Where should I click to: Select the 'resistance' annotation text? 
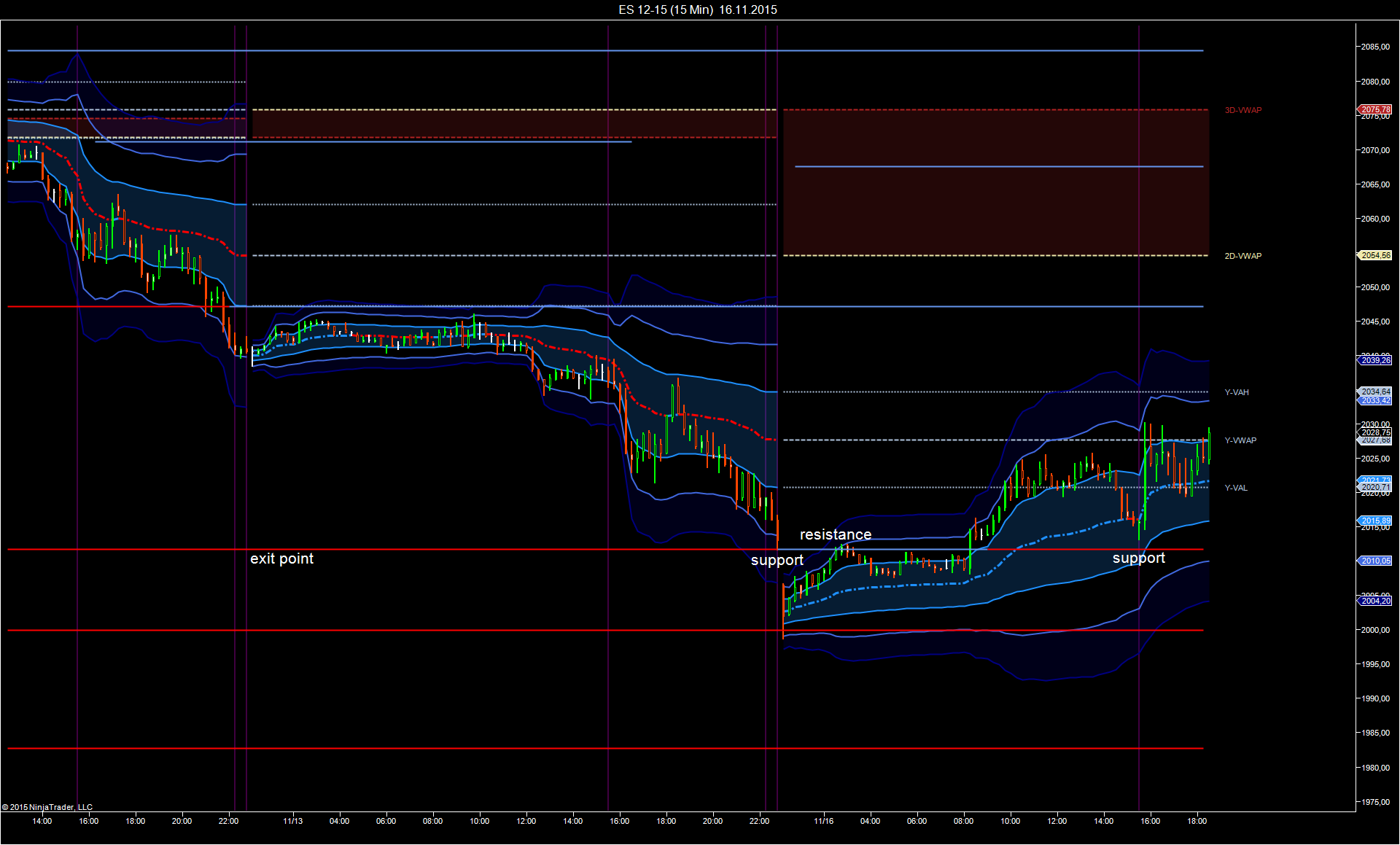pyautogui.click(x=836, y=534)
